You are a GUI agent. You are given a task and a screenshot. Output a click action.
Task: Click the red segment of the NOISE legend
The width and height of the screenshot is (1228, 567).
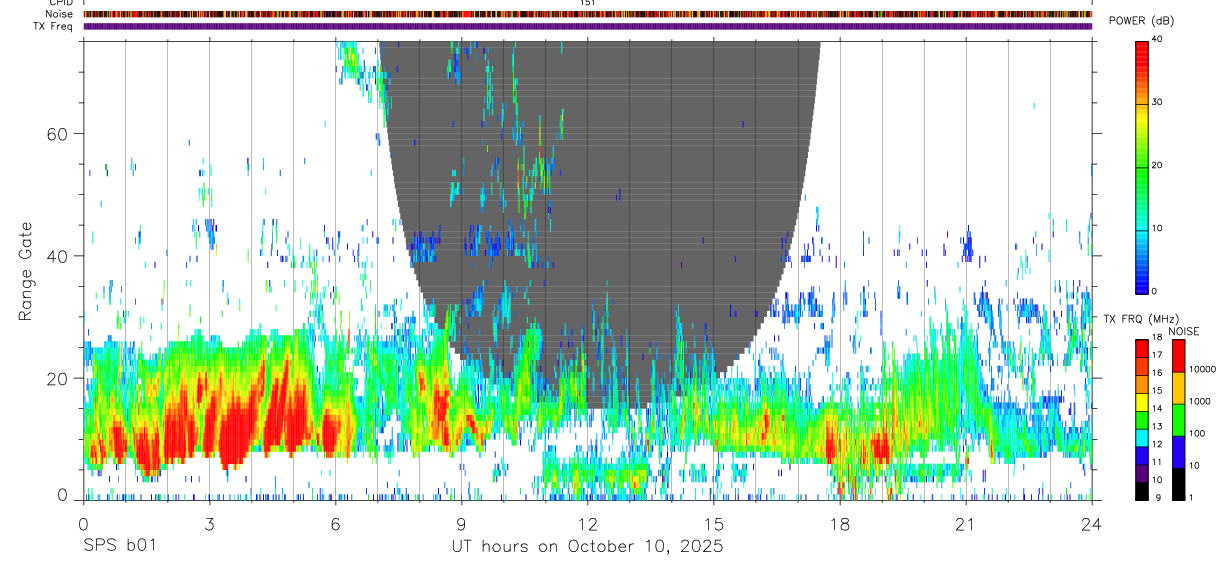pyautogui.click(x=1179, y=355)
